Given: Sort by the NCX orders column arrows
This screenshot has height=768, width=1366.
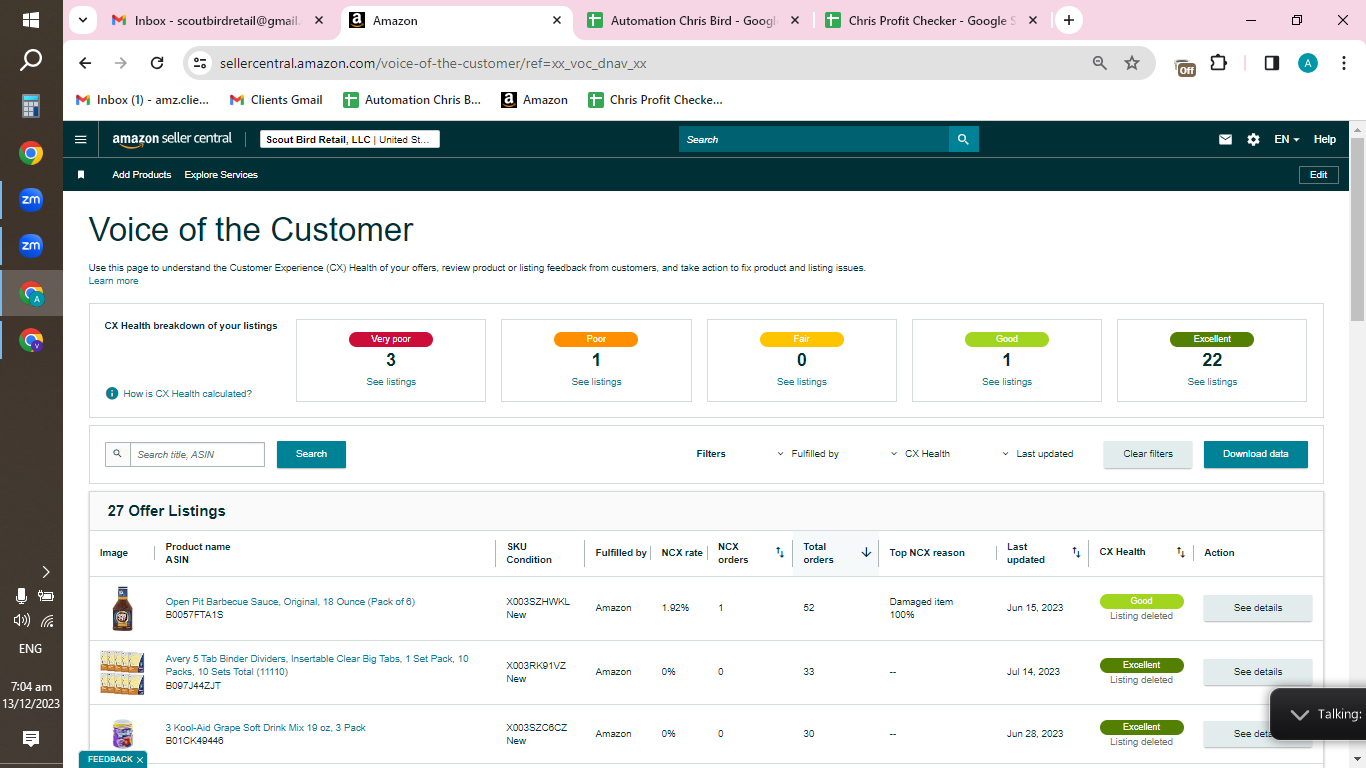Looking at the screenshot, I should click(x=780, y=552).
